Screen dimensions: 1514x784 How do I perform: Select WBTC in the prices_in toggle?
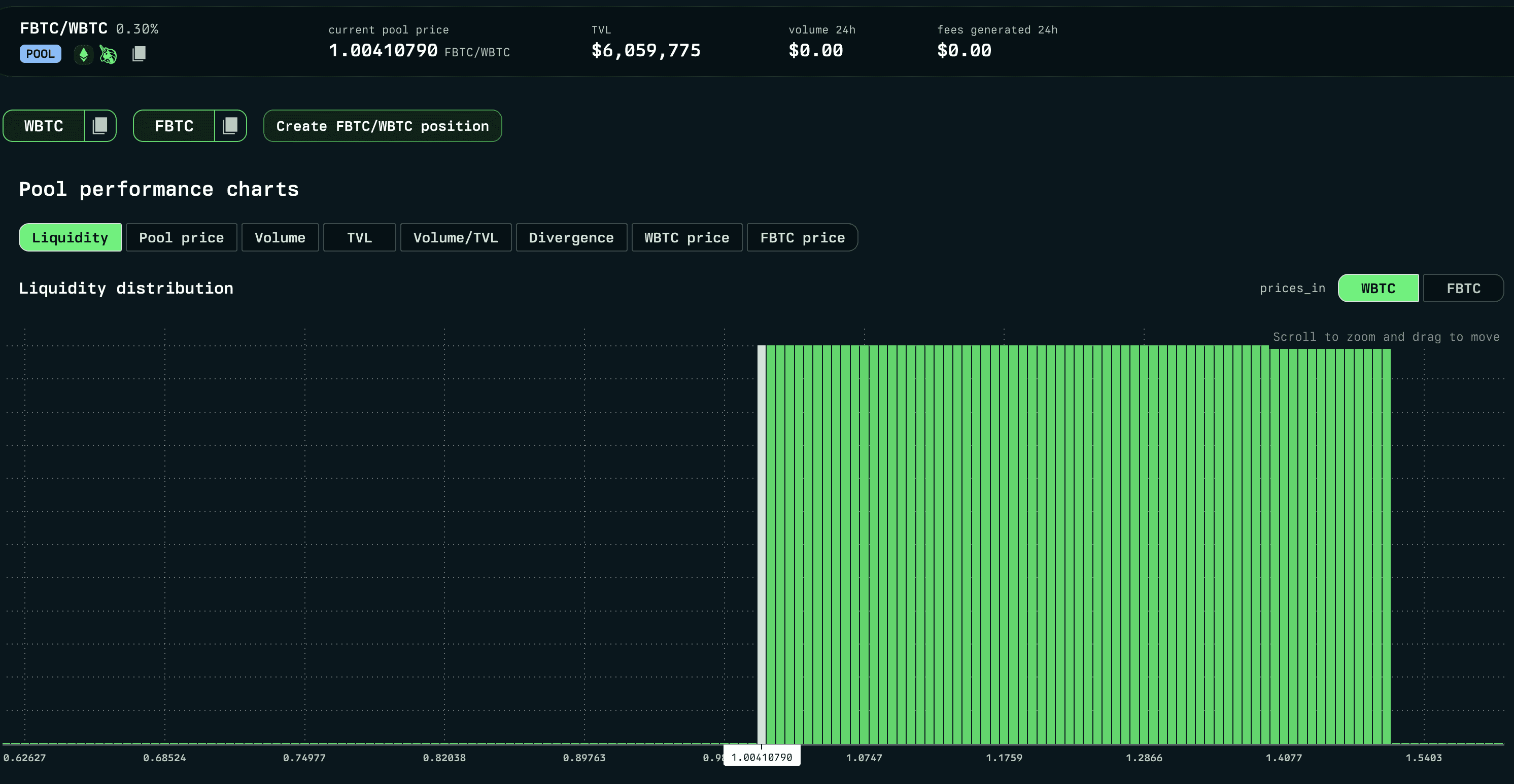[1378, 289]
